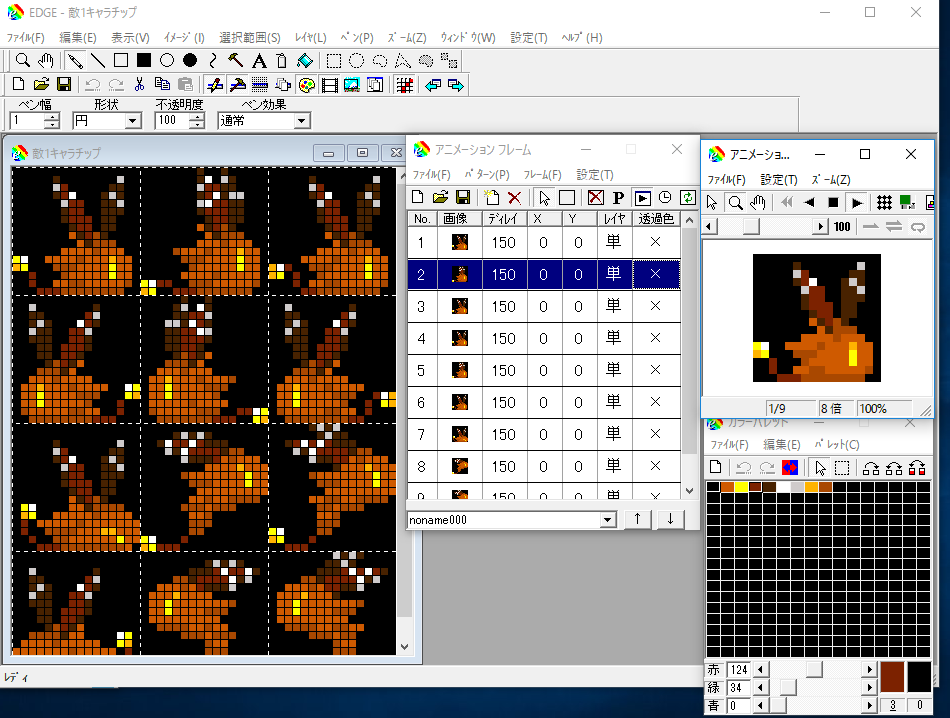The width and height of the screenshot is (950, 718).
Task: Select the freehand pen tool
Action: coord(75,61)
